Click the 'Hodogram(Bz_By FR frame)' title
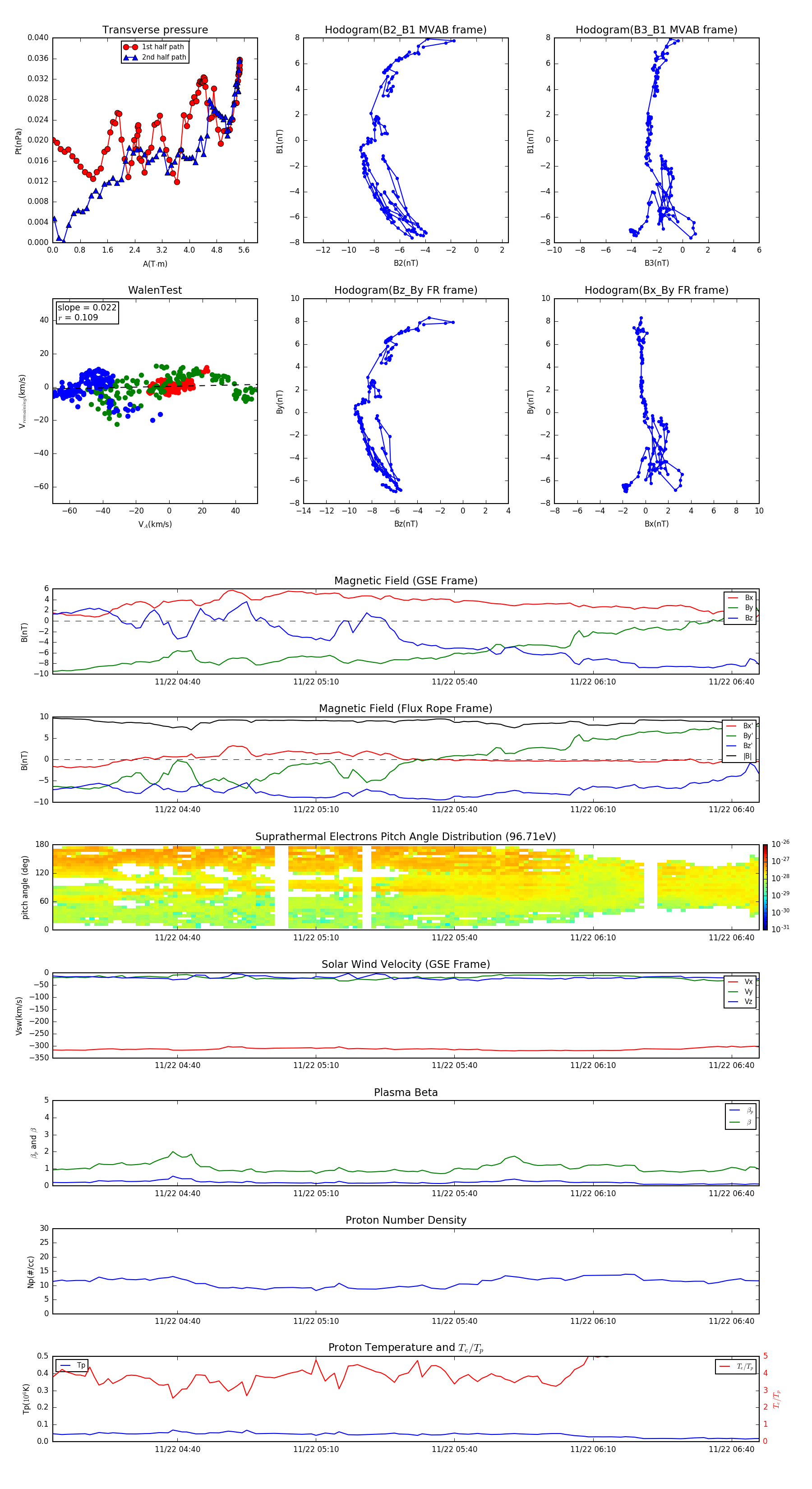 (x=406, y=290)
